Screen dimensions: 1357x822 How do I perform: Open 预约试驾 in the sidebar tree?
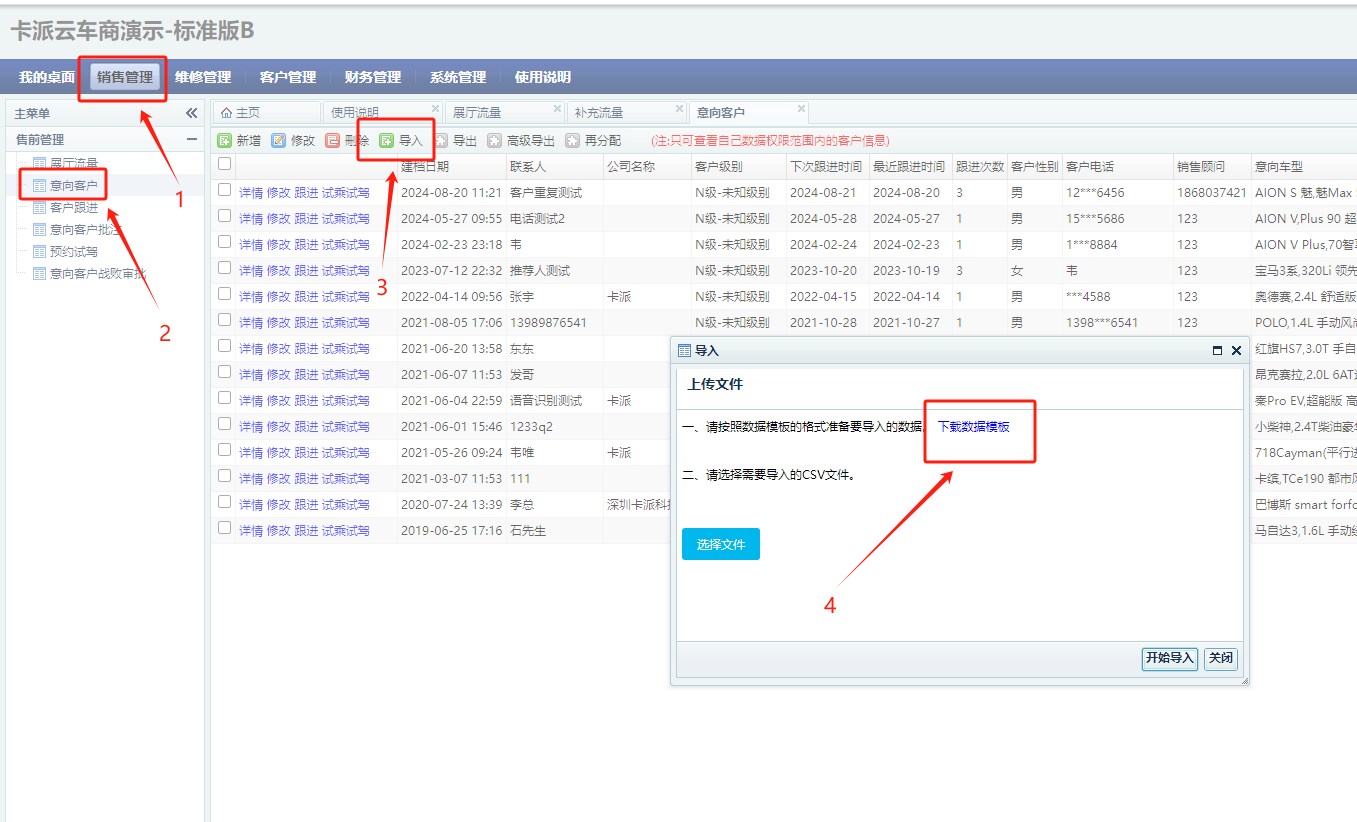click(74, 252)
